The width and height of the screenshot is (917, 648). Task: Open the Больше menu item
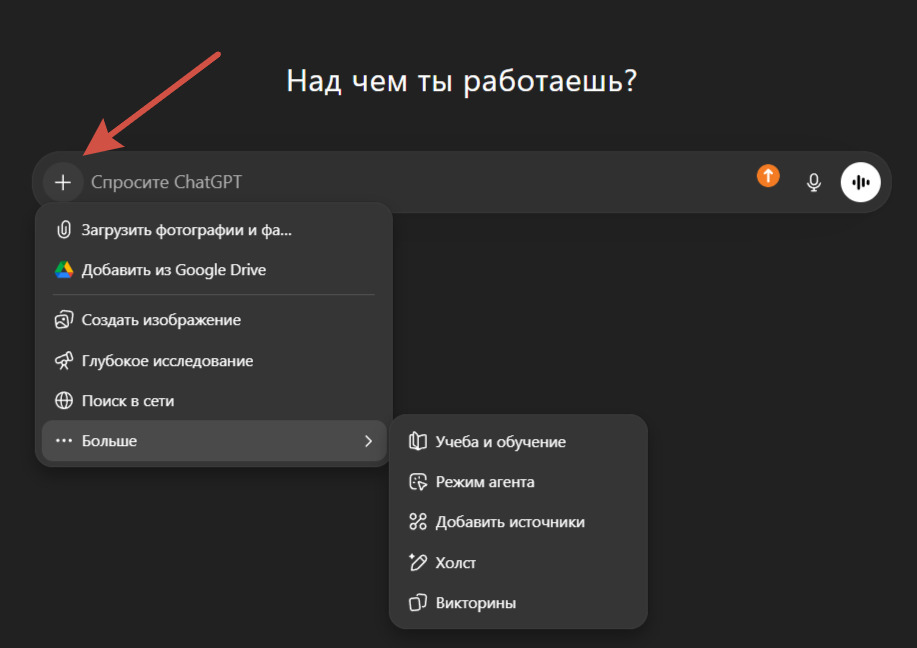point(214,440)
